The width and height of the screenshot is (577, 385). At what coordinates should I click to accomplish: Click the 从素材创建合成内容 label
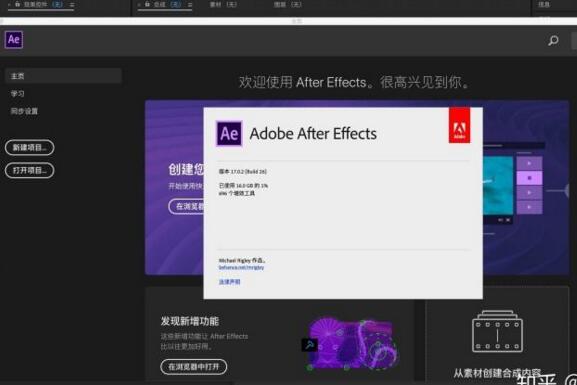(497, 373)
